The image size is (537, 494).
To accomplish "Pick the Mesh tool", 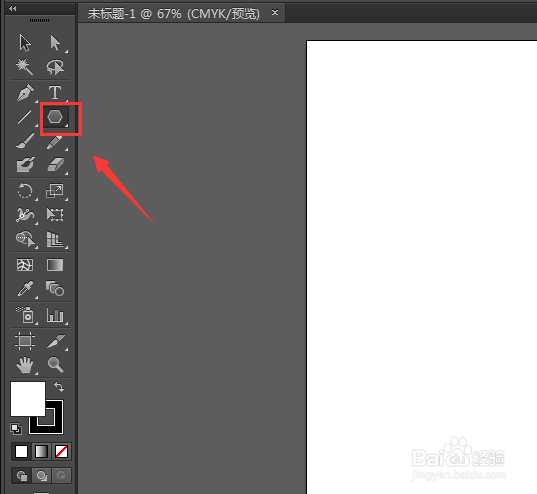I will pos(25,265).
